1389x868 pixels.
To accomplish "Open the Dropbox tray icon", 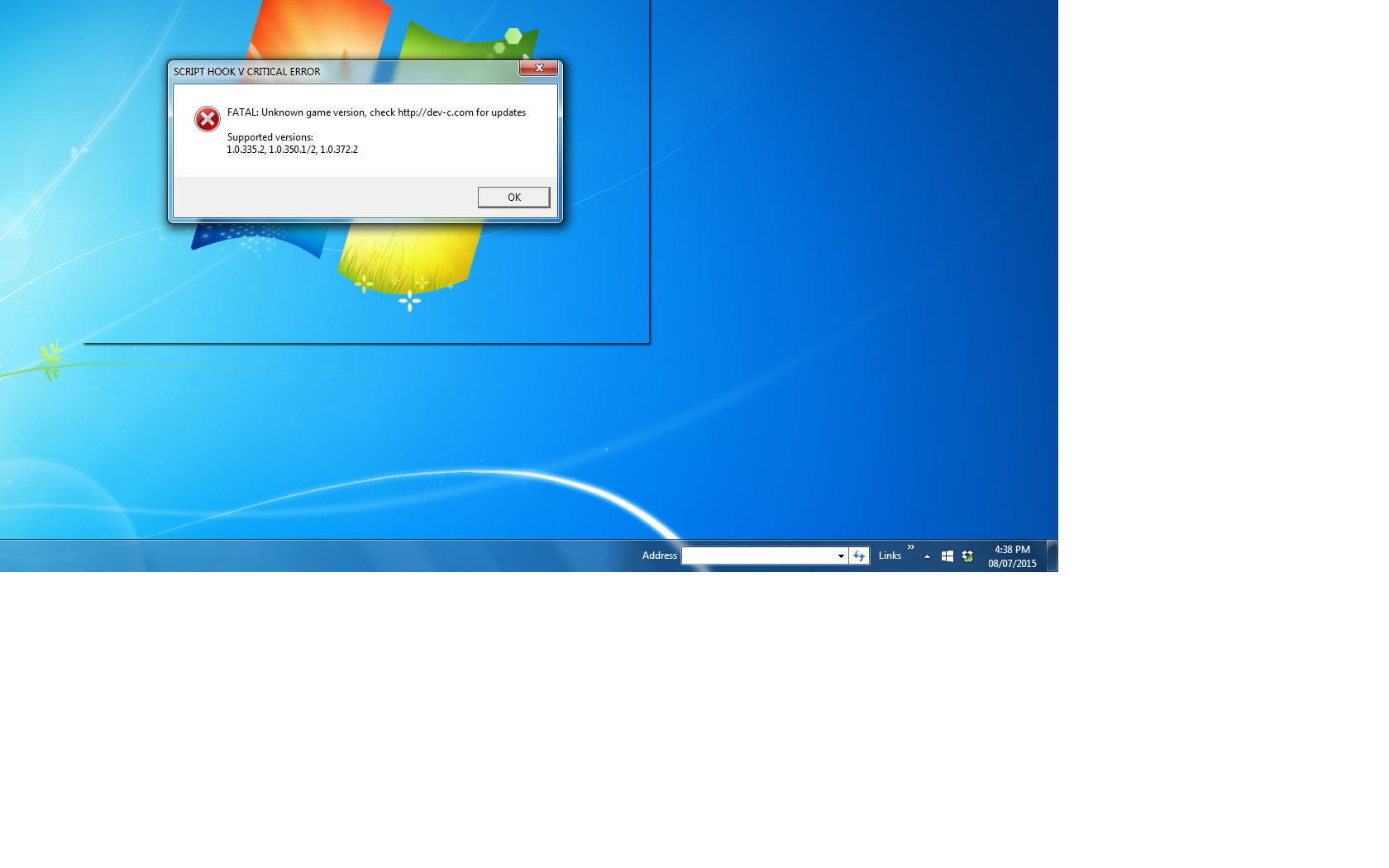I will [x=967, y=556].
